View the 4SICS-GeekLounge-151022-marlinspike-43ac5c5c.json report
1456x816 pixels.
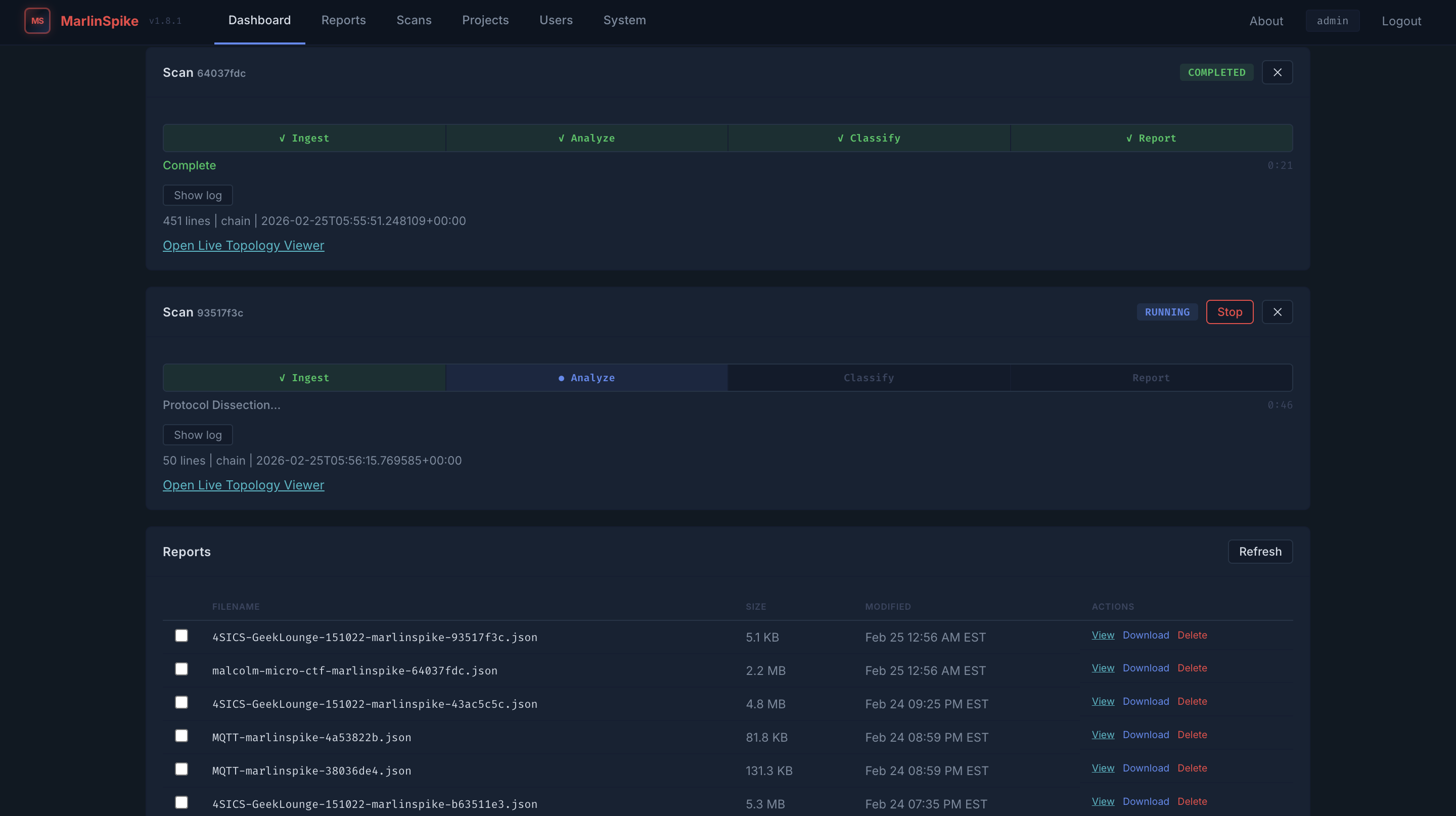click(1102, 701)
